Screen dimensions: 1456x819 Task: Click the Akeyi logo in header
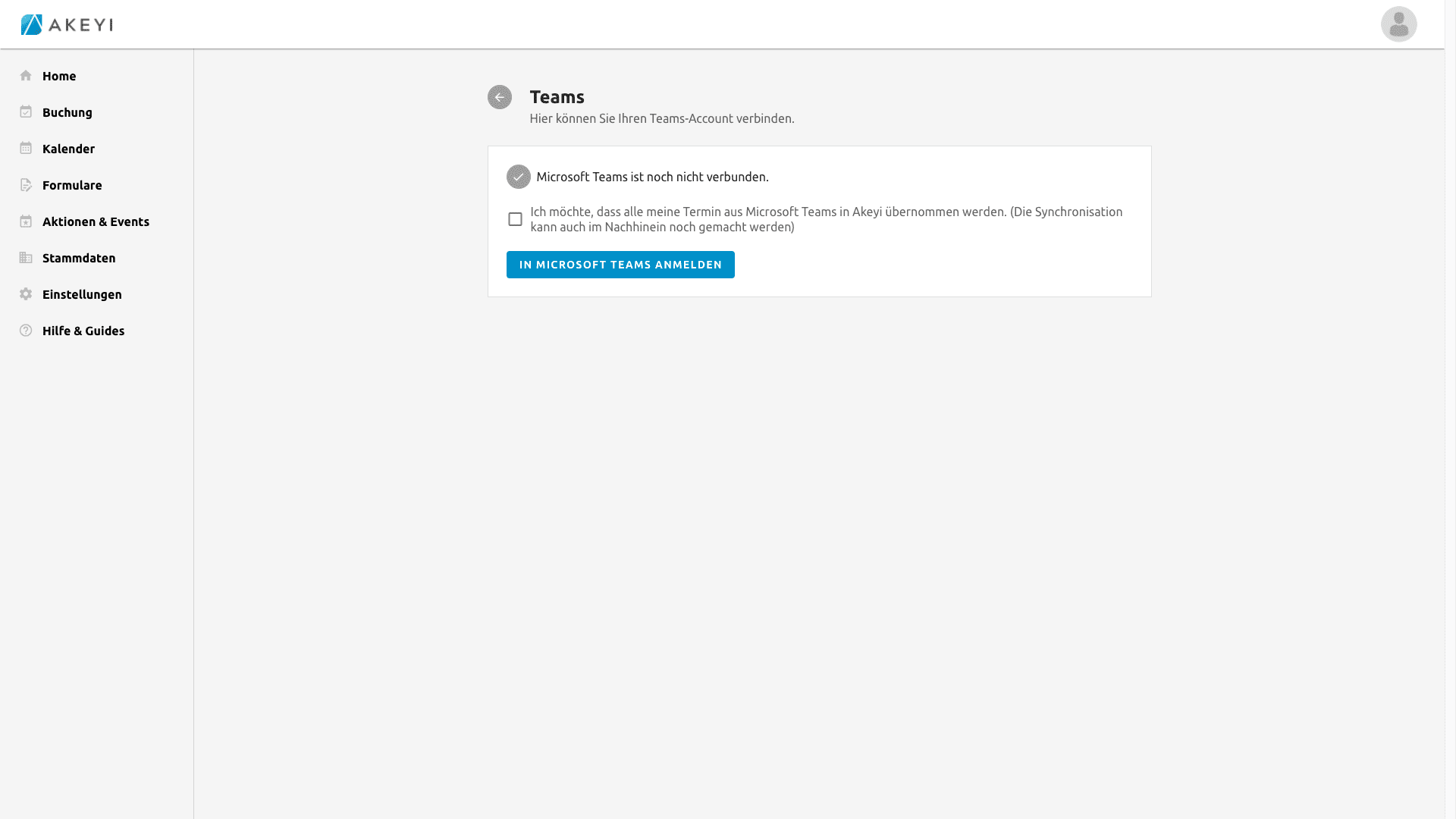pos(67,24)
